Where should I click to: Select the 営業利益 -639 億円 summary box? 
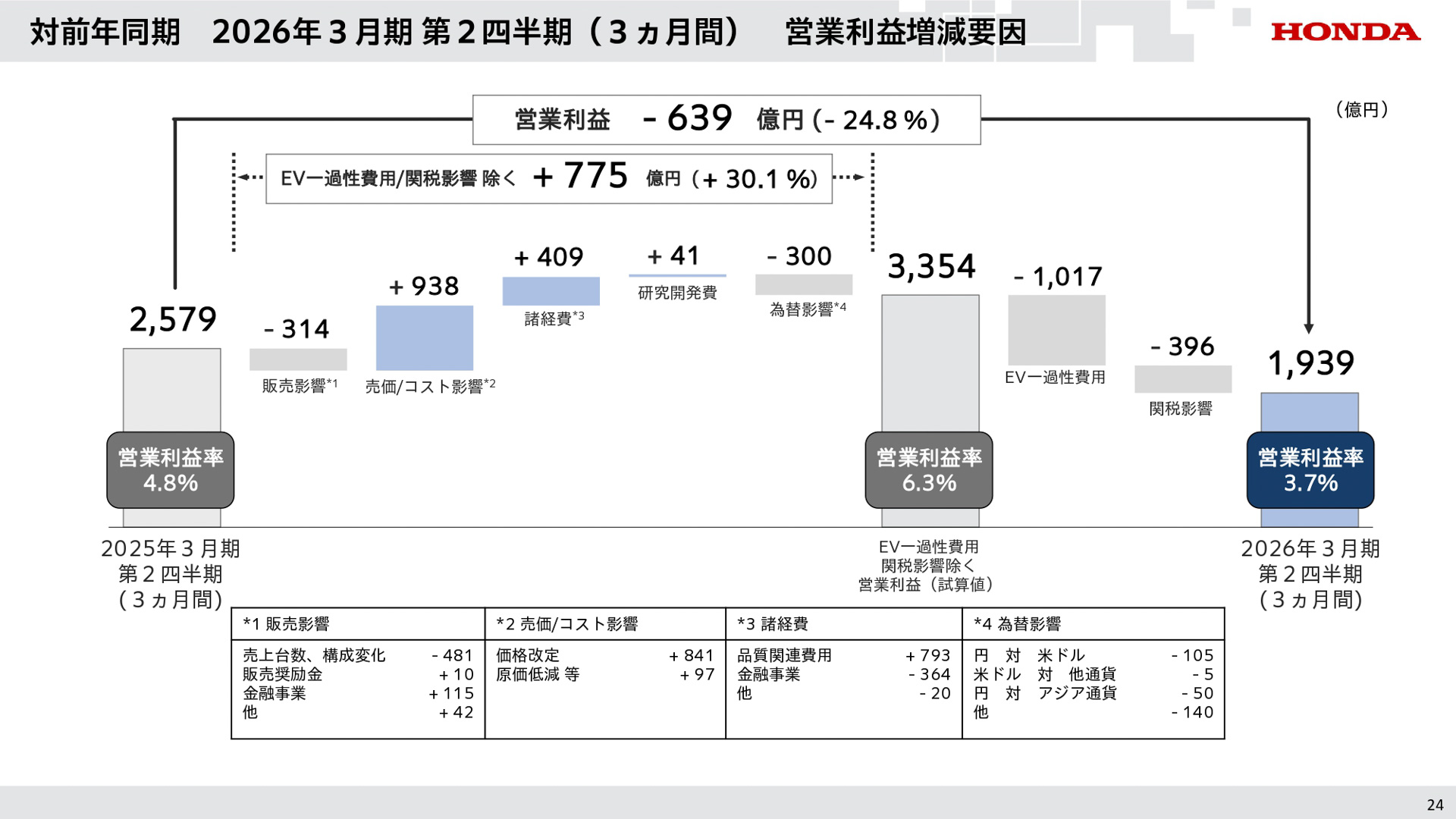tap(726, 118)
